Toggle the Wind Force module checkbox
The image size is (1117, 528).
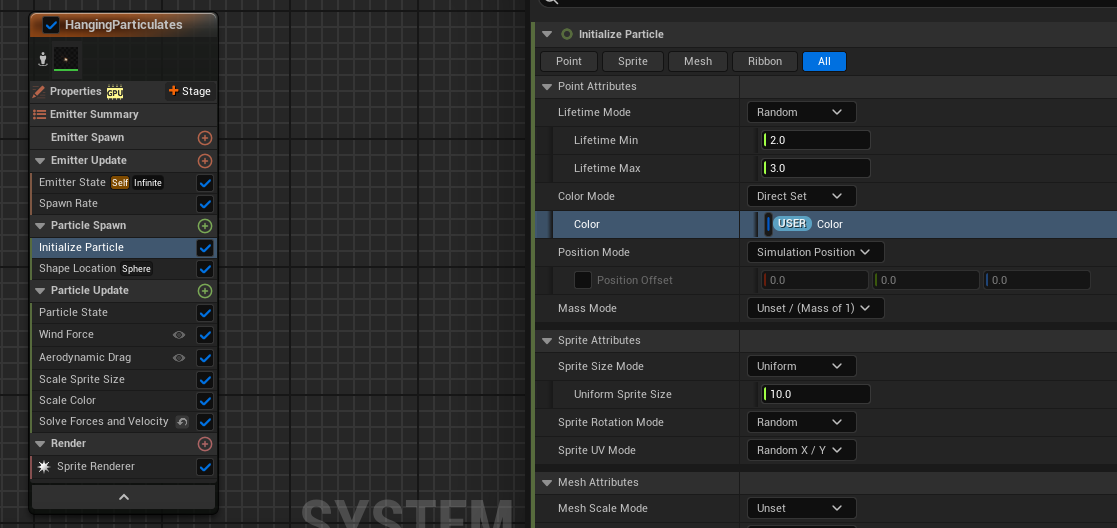click(x=205, y=335)
